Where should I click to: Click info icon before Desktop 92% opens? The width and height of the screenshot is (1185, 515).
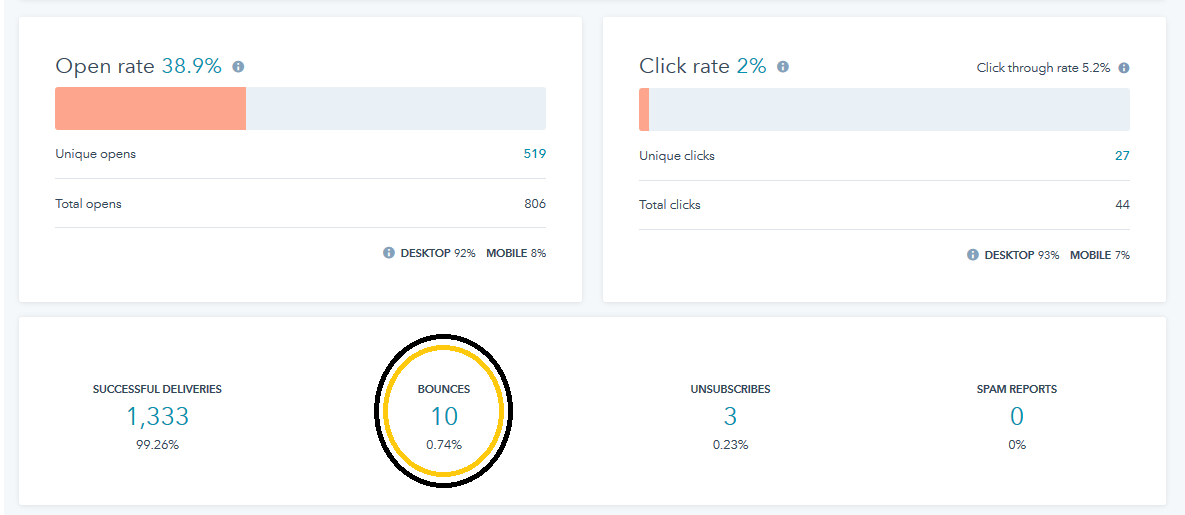click(x=388, y=253)
